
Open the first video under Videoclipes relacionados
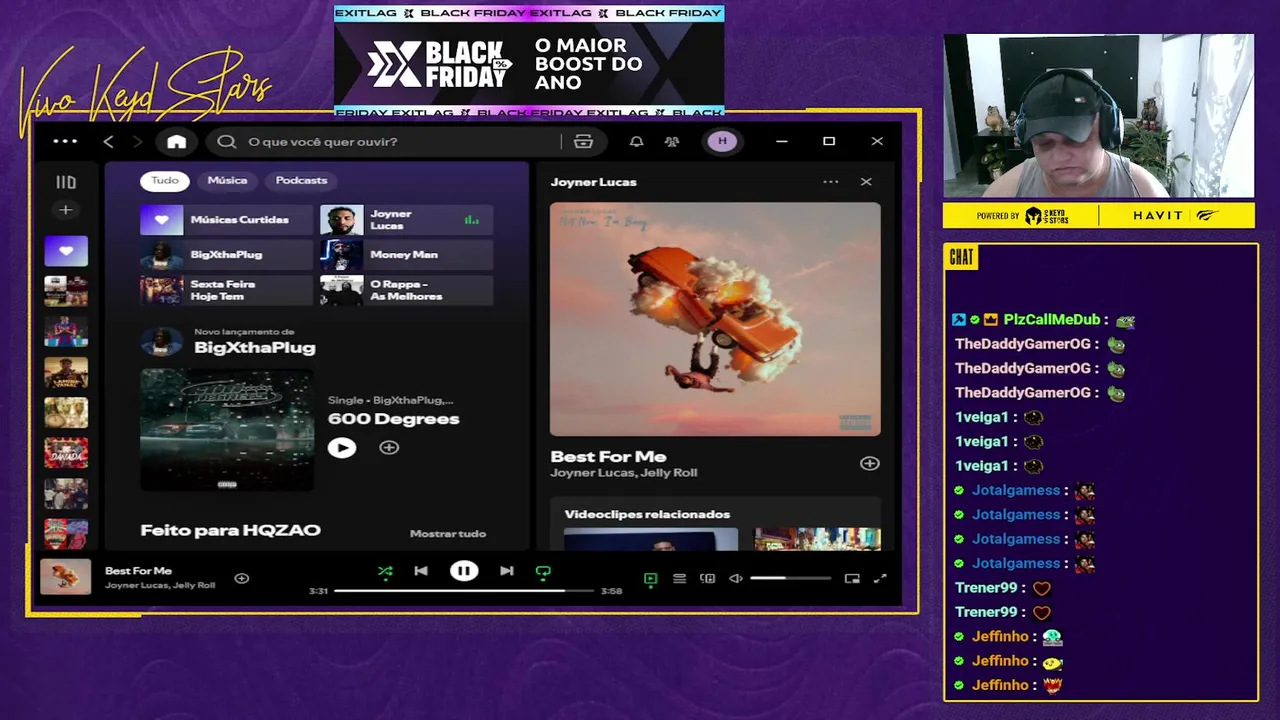click(651, 539)
